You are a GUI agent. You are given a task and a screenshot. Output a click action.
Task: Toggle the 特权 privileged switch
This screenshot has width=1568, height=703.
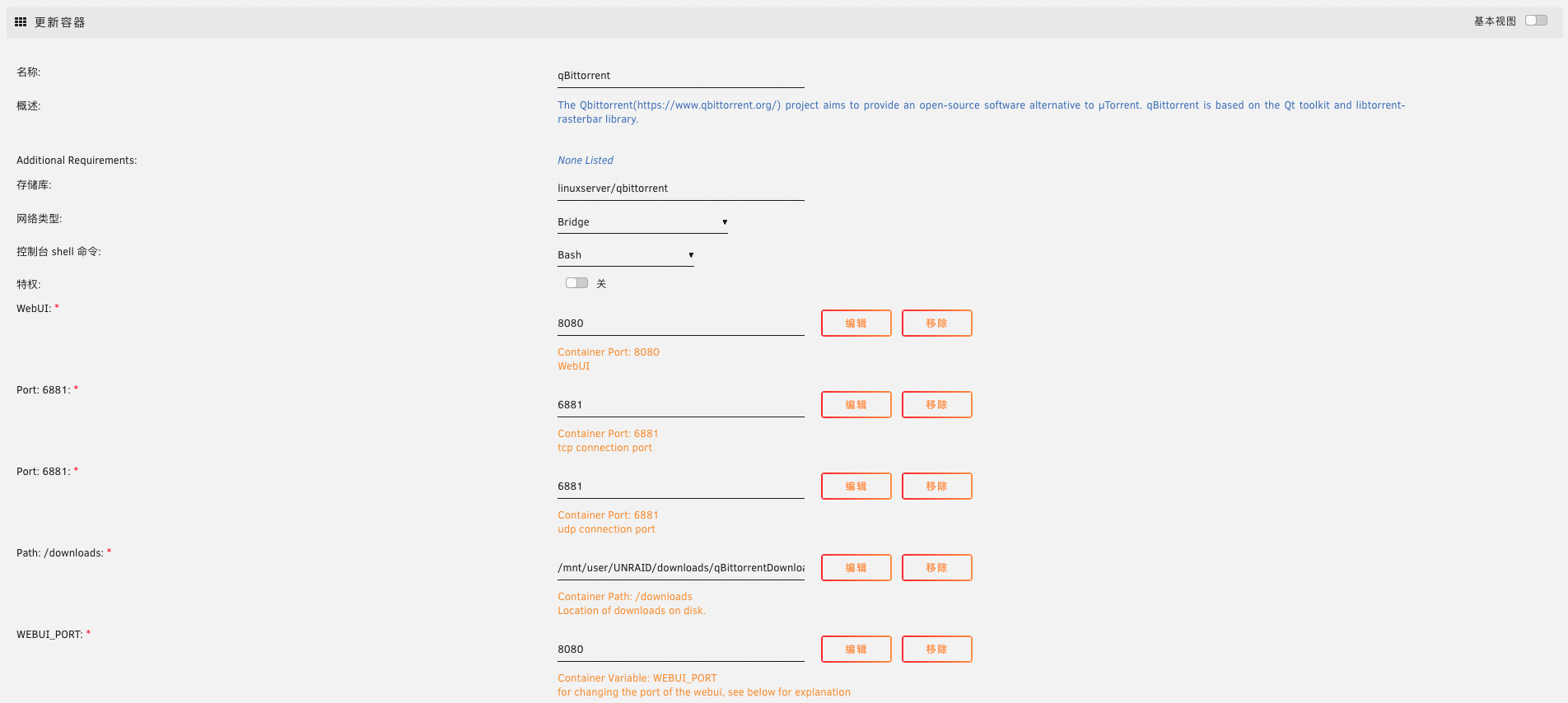point(576,283)
